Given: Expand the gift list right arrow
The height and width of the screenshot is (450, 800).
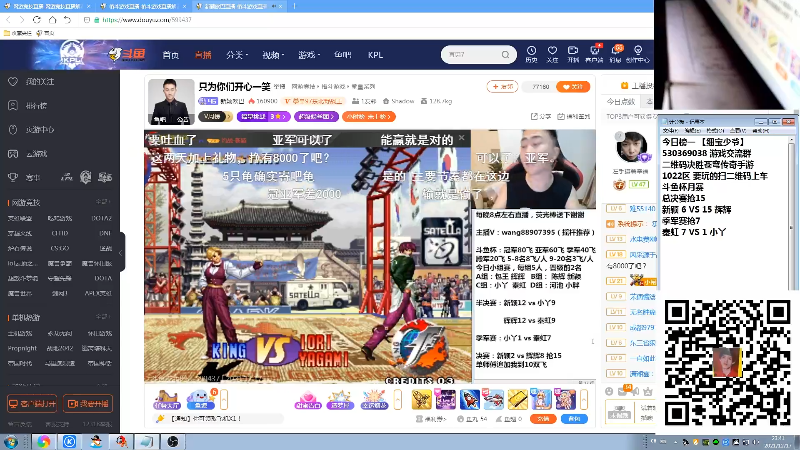Looking at the screenshot, I should 584,399.
